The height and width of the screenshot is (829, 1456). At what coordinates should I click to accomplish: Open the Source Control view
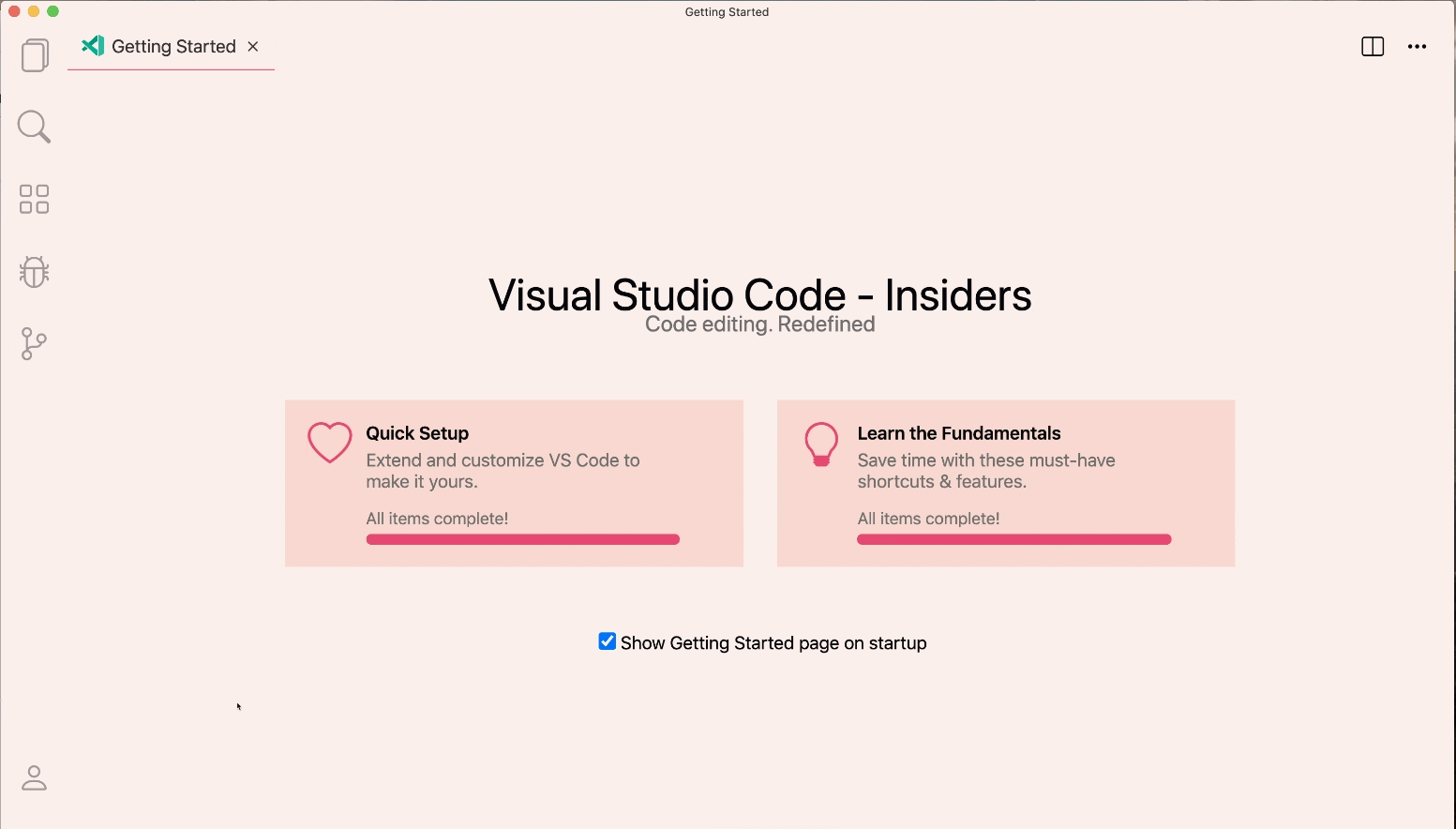tap(34, 343)
